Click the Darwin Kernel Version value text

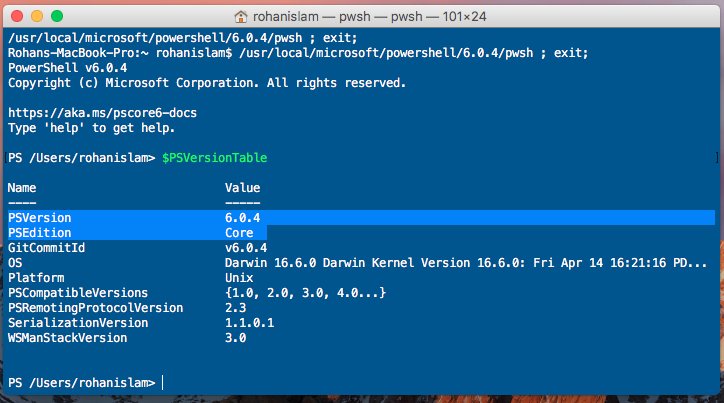pos(466,263)
